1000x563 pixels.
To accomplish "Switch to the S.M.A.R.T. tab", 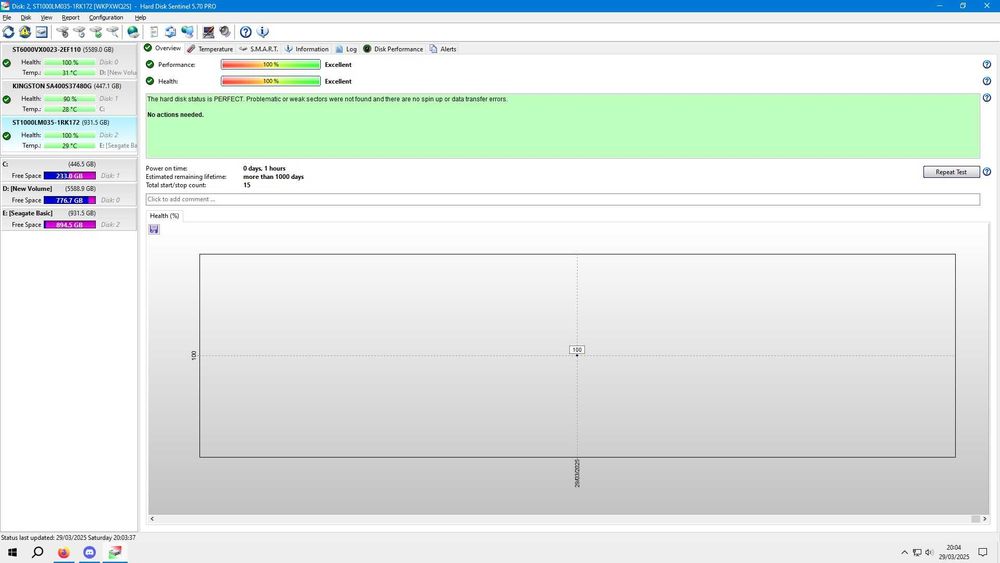I will tap(258, 49).
